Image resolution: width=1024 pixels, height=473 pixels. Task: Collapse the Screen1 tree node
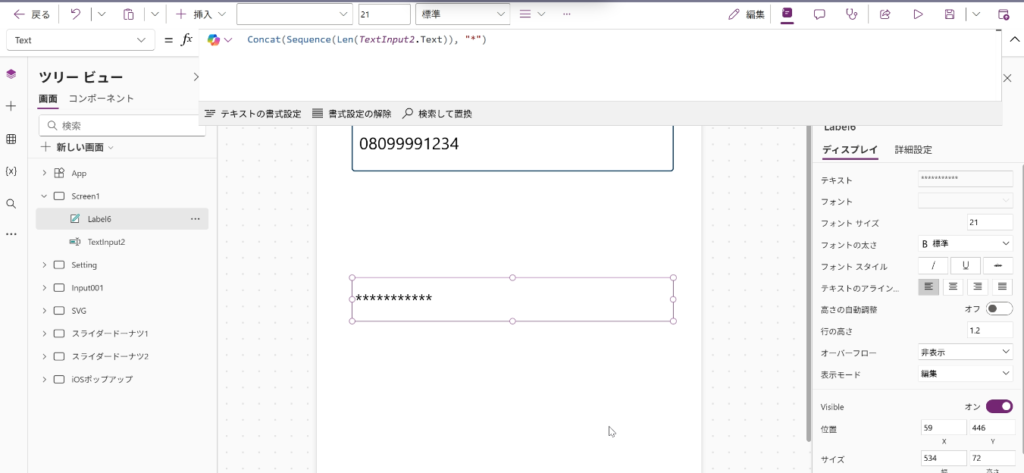44,196
